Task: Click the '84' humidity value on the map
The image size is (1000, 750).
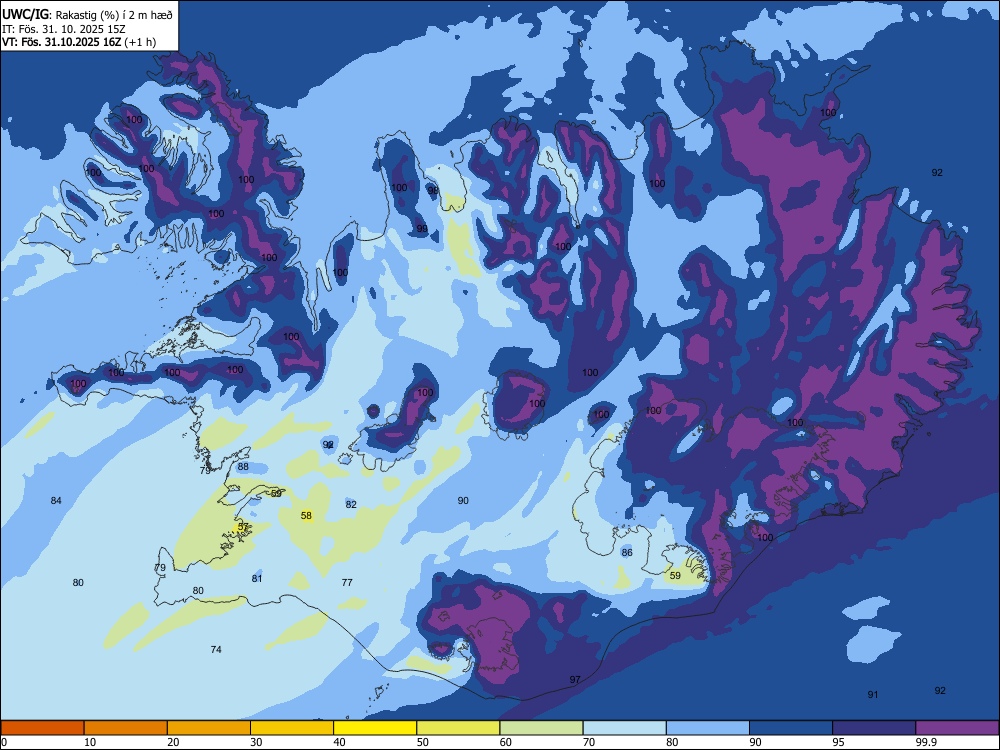Action: [56, 501]
